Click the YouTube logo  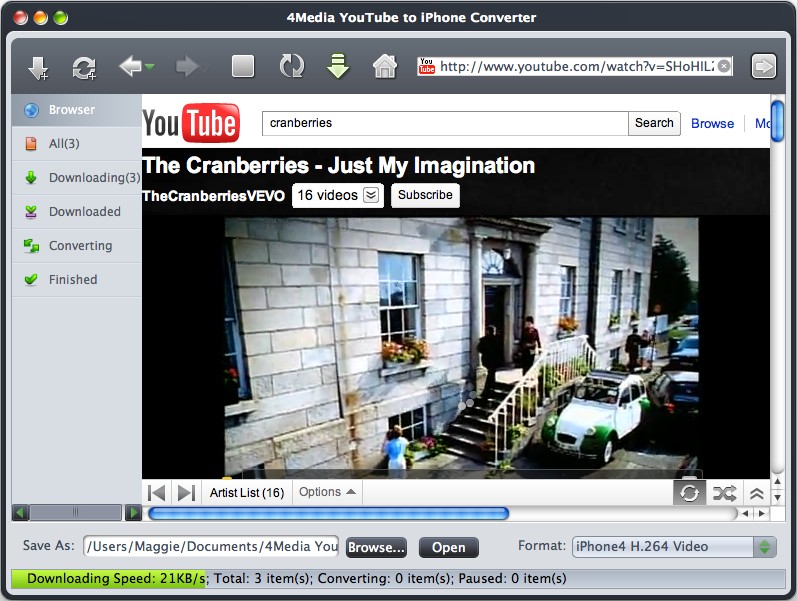pos(191,123)
